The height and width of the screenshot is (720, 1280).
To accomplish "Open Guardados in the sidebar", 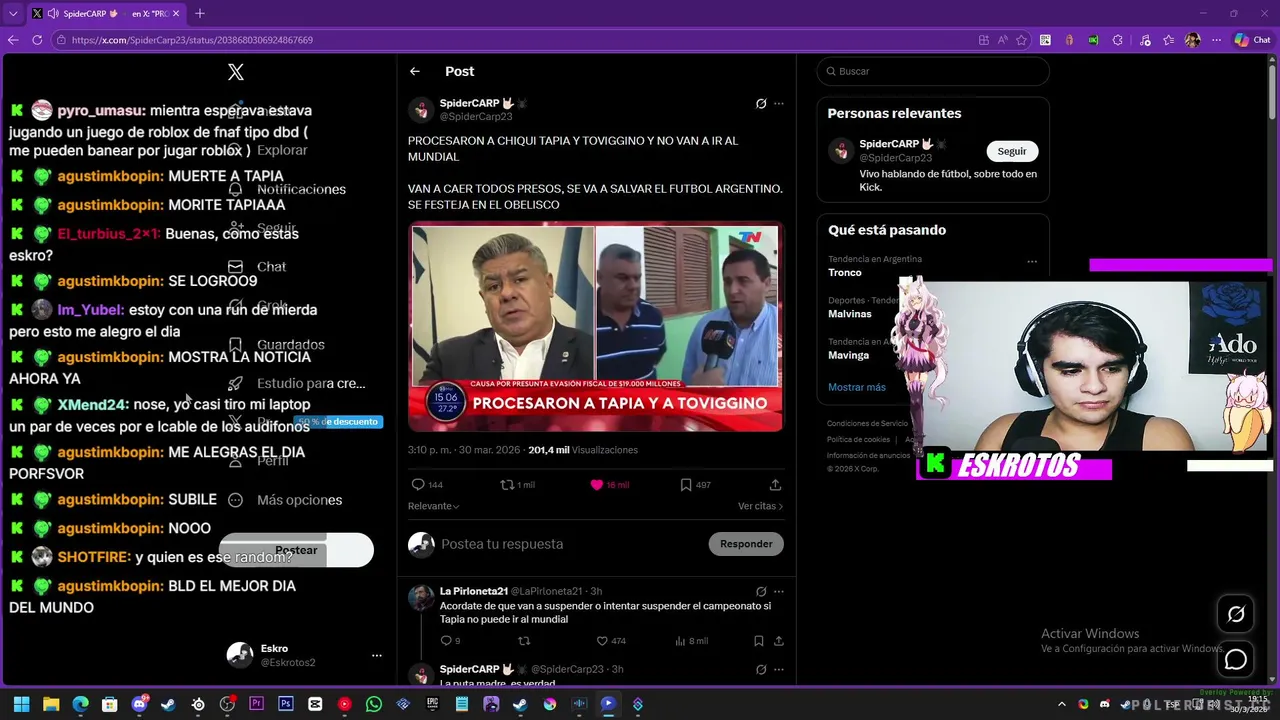I will pos(276,345).
